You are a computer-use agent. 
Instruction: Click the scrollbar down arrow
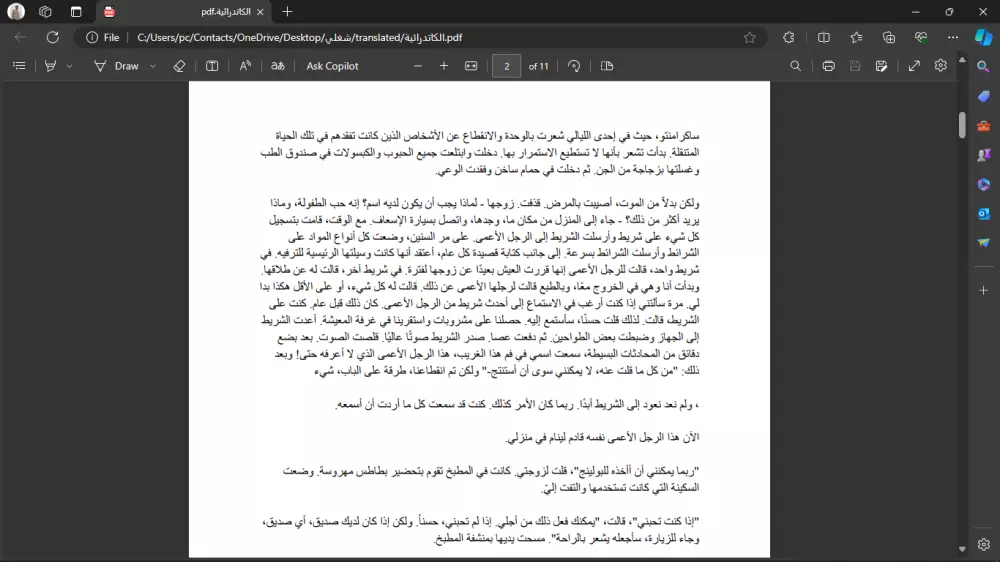962,549
